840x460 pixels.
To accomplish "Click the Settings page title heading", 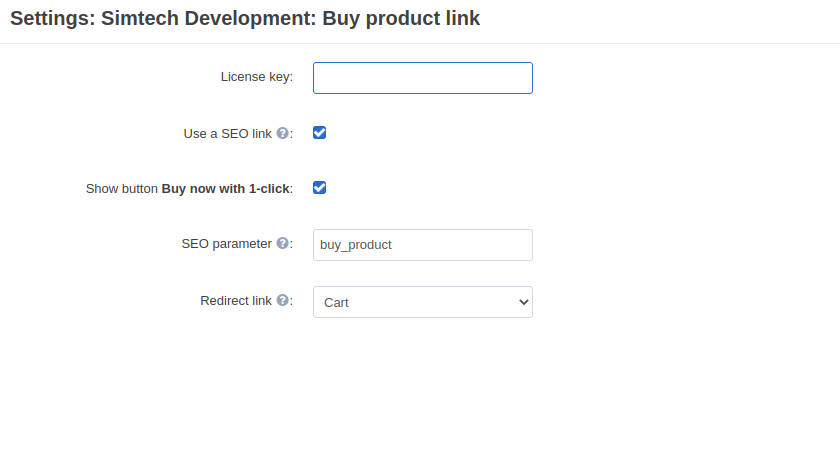I will (245, 18).
